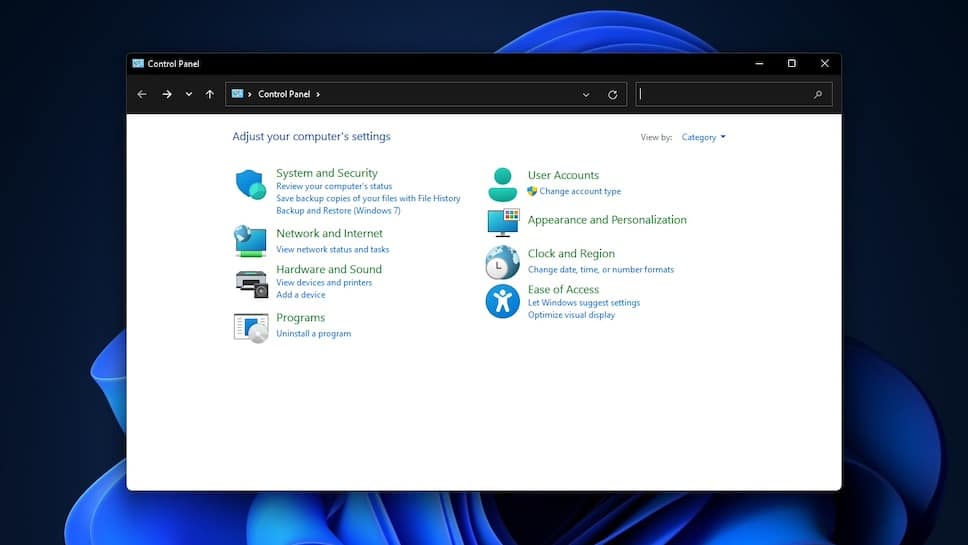
Task: Navigate back using the back arrow
Action: point(142,94)
